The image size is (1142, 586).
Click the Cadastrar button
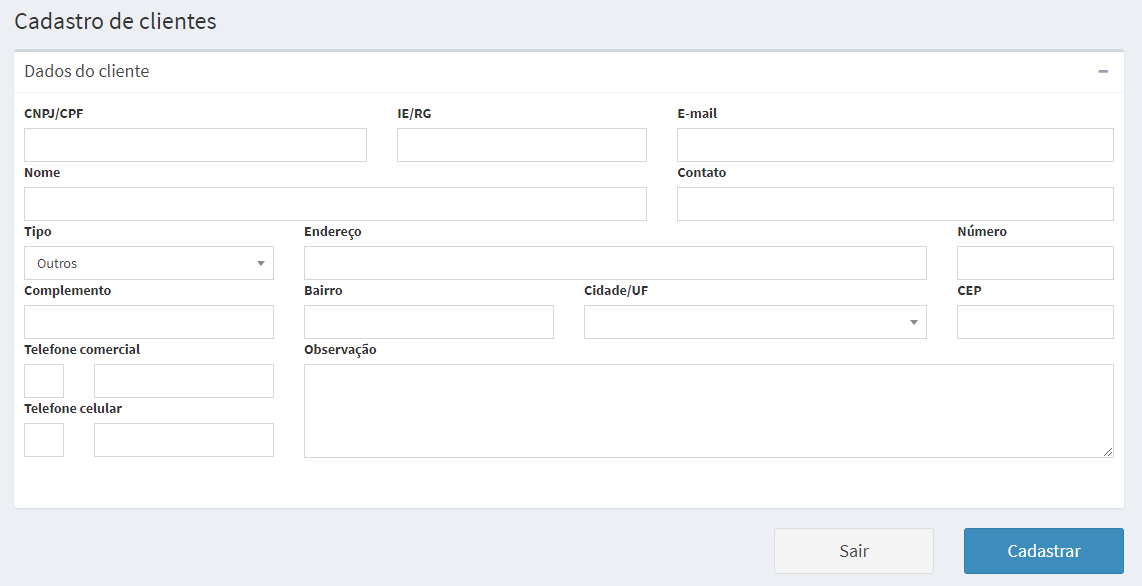[1043, 551]
